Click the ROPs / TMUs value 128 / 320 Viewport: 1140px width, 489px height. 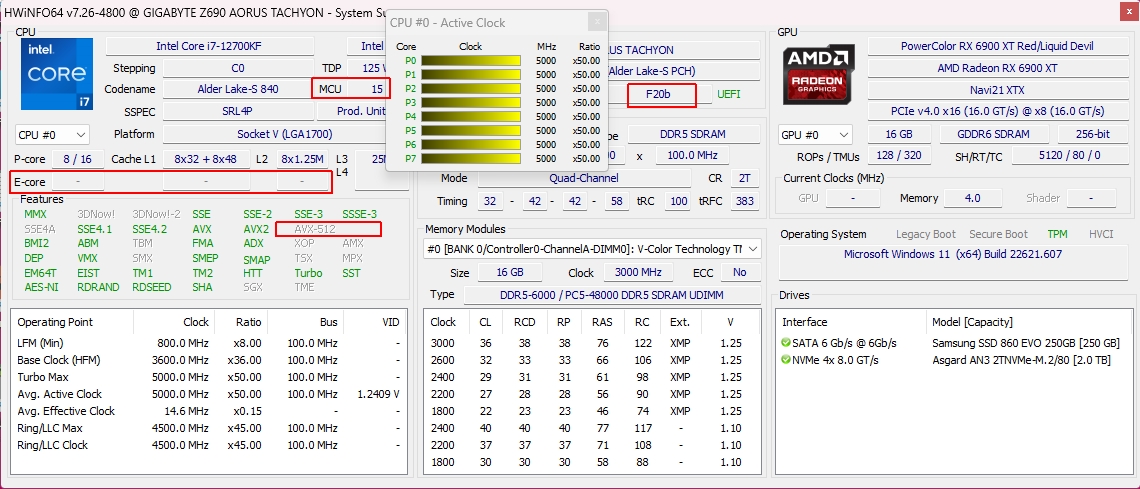(899, 156)
